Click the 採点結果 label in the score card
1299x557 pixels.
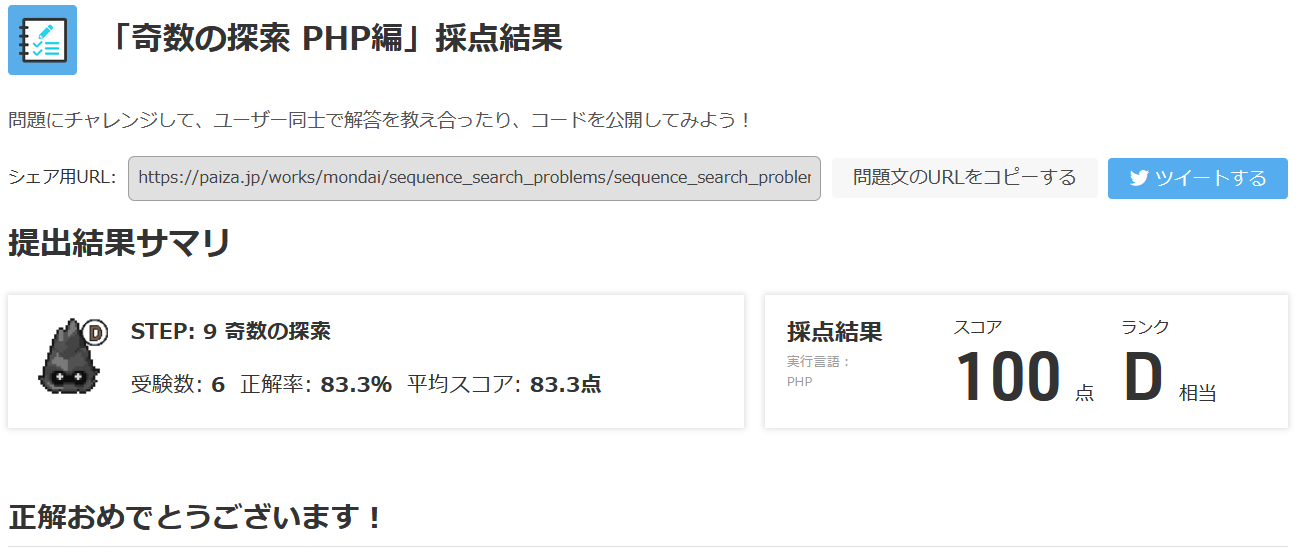point(834,332)
